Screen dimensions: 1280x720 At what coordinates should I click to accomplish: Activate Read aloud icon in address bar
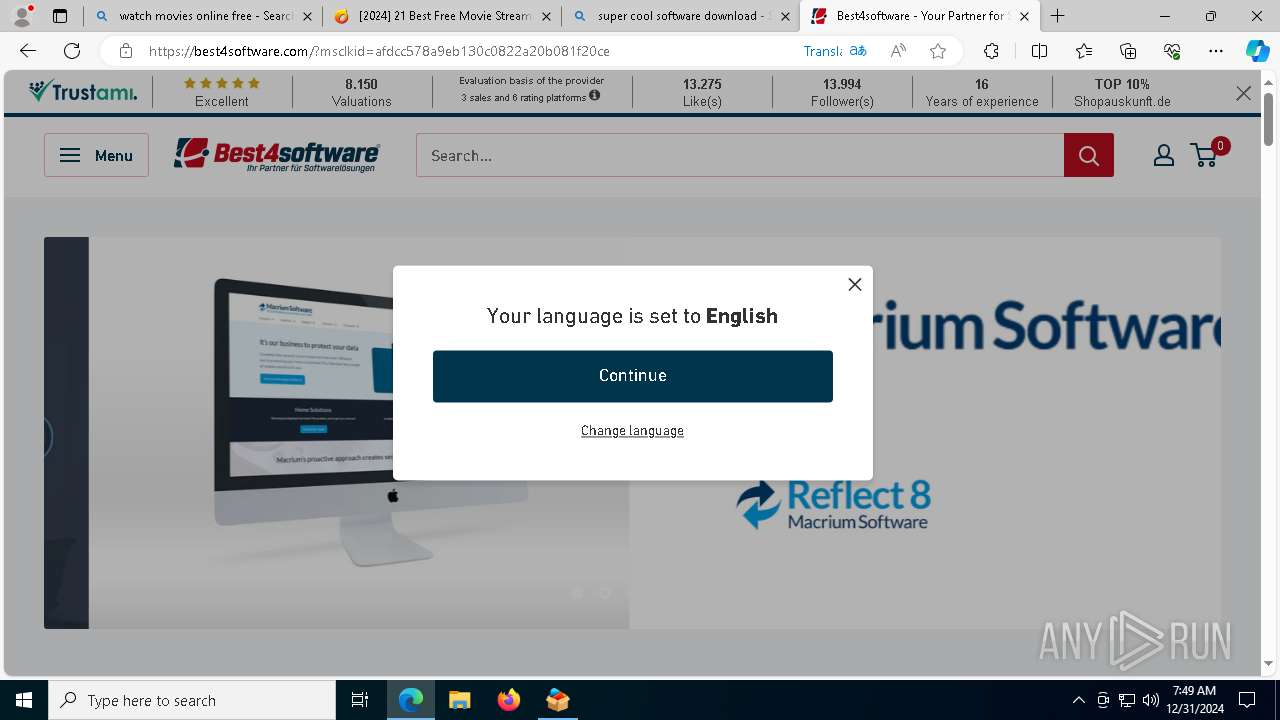click(x=898, y=51)
